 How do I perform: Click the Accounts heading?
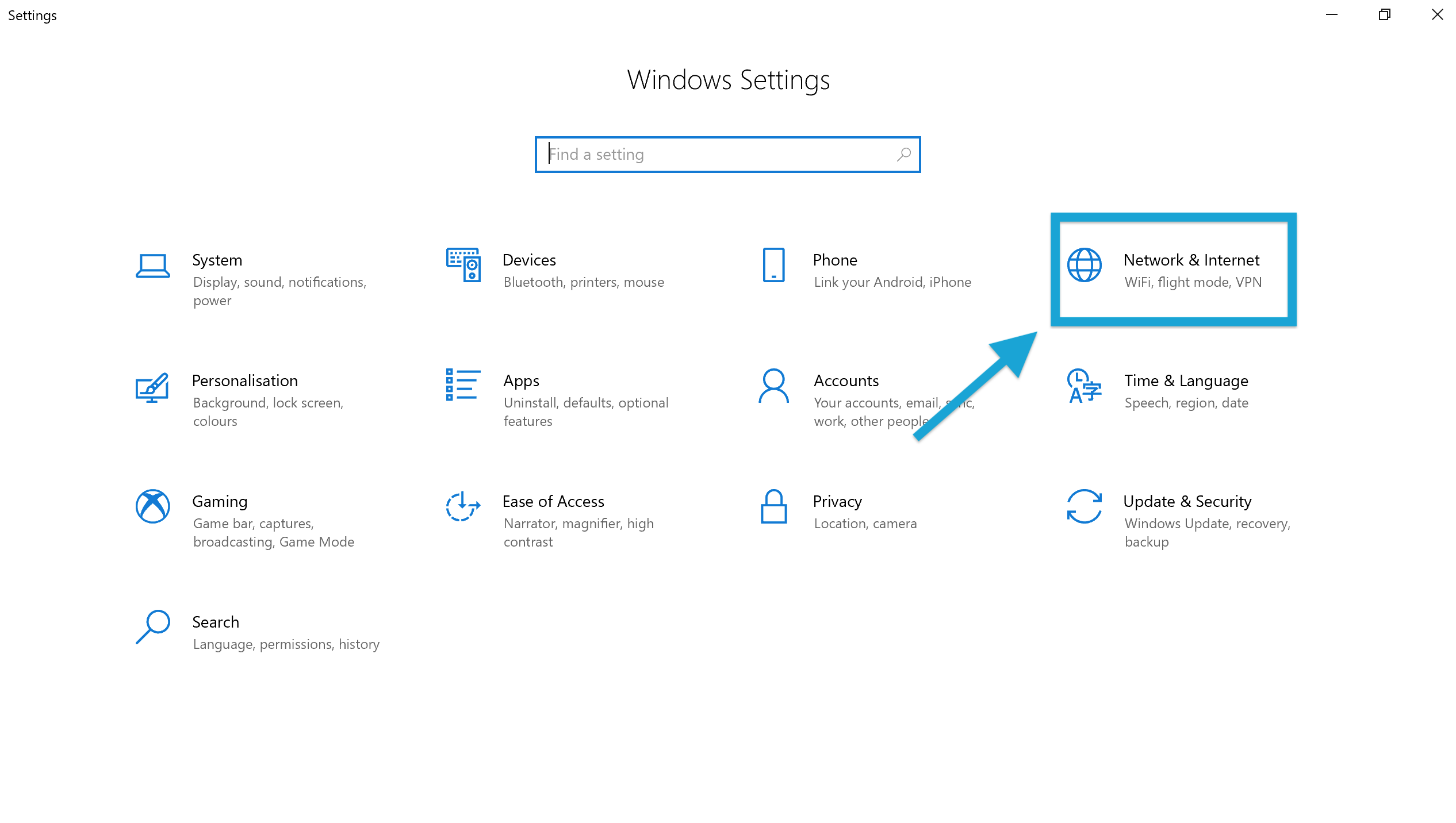(x=846, y=381)
